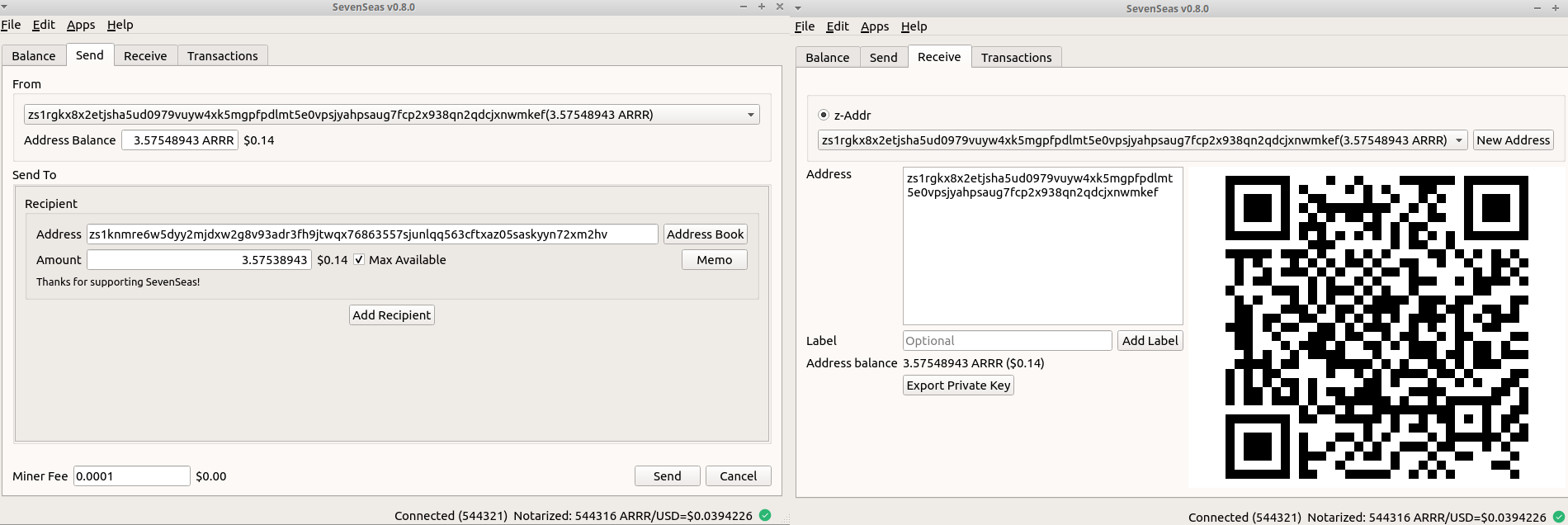Open Help menu in right window
The width and height of the screenshot is (1568, 525).
click(914, 26)
